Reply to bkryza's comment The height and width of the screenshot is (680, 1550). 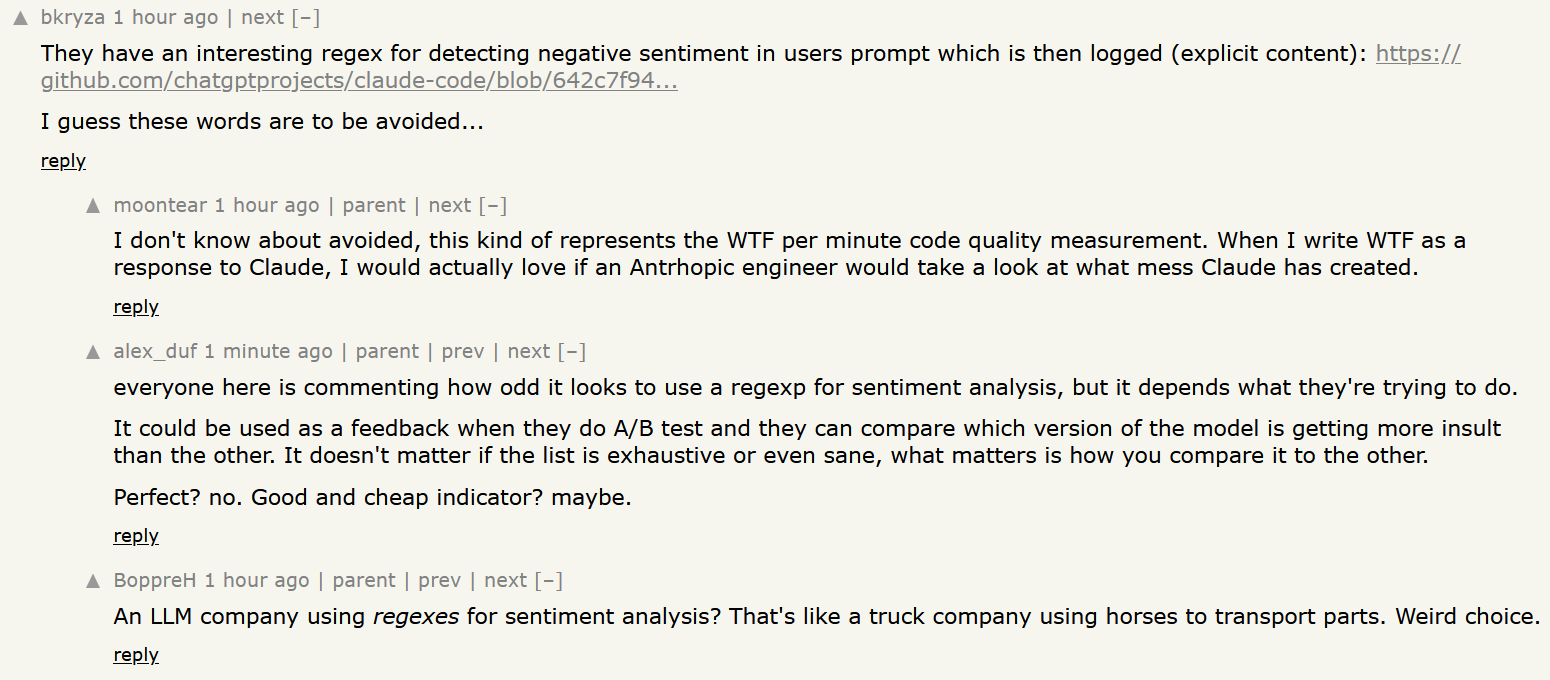pyautogui.click(x=62, y=160)
